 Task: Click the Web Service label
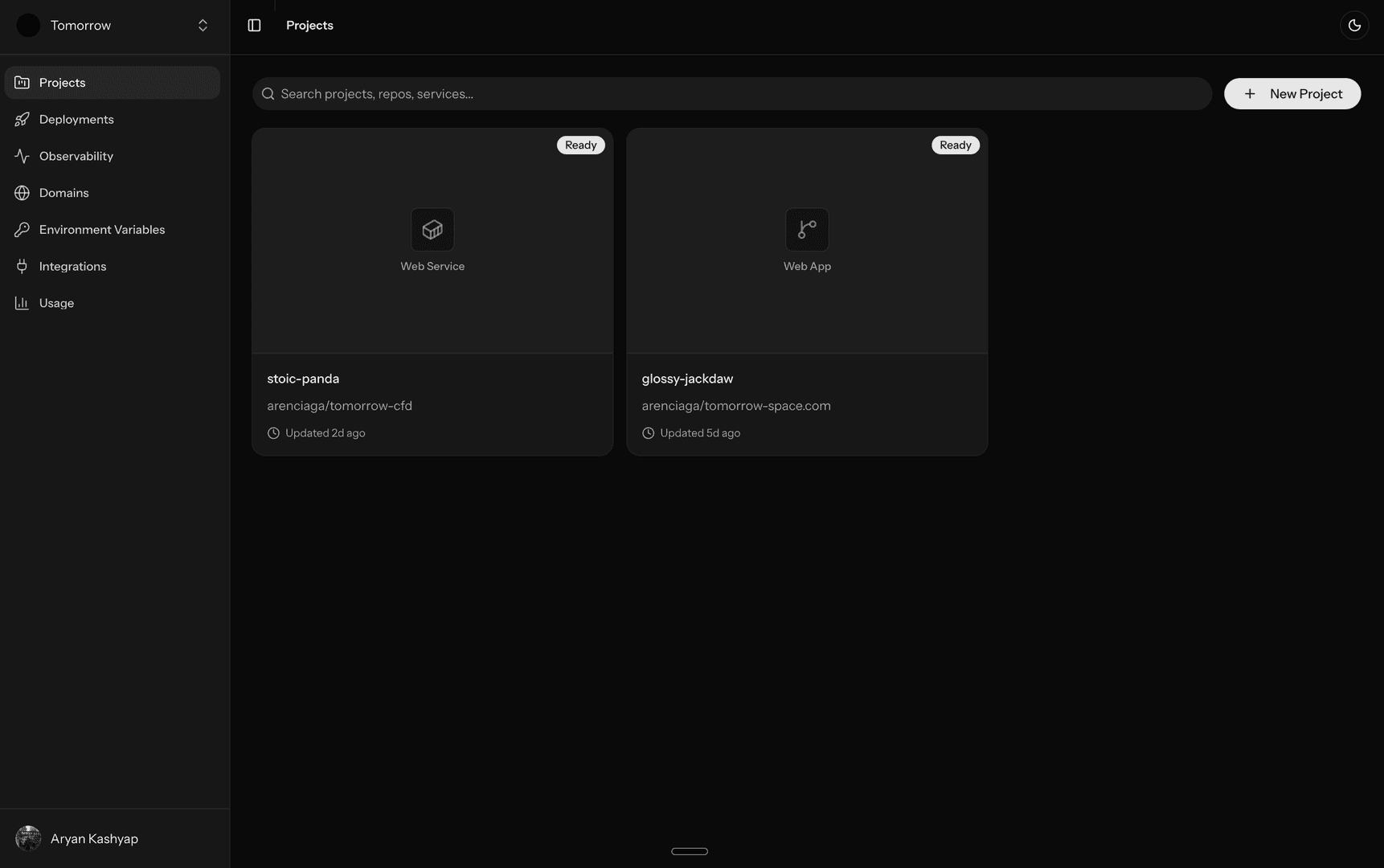432,266
